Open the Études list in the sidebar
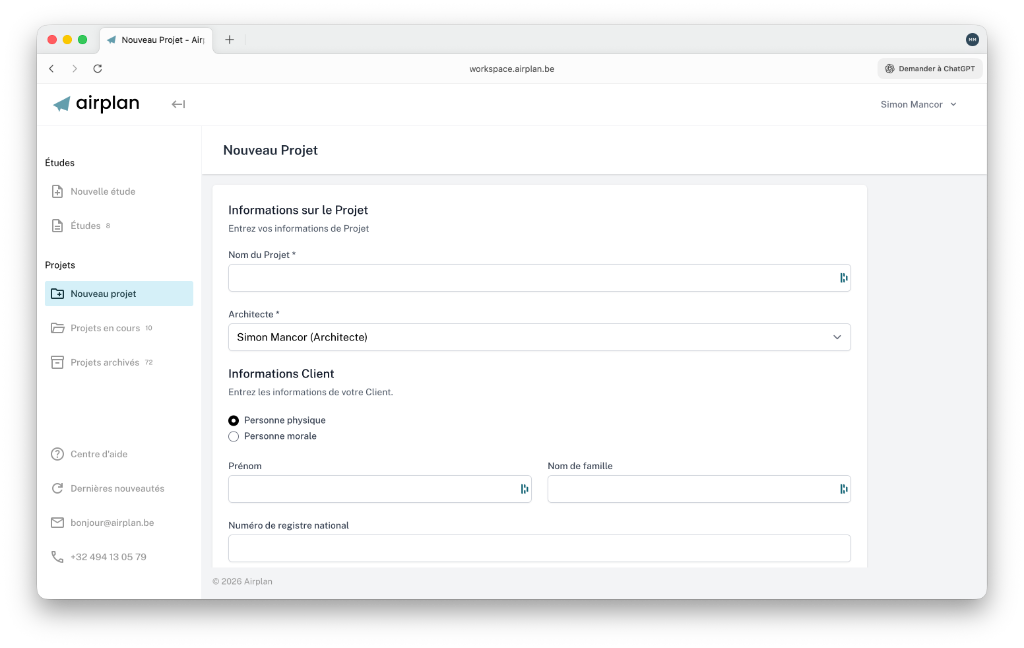 [119, 225]
